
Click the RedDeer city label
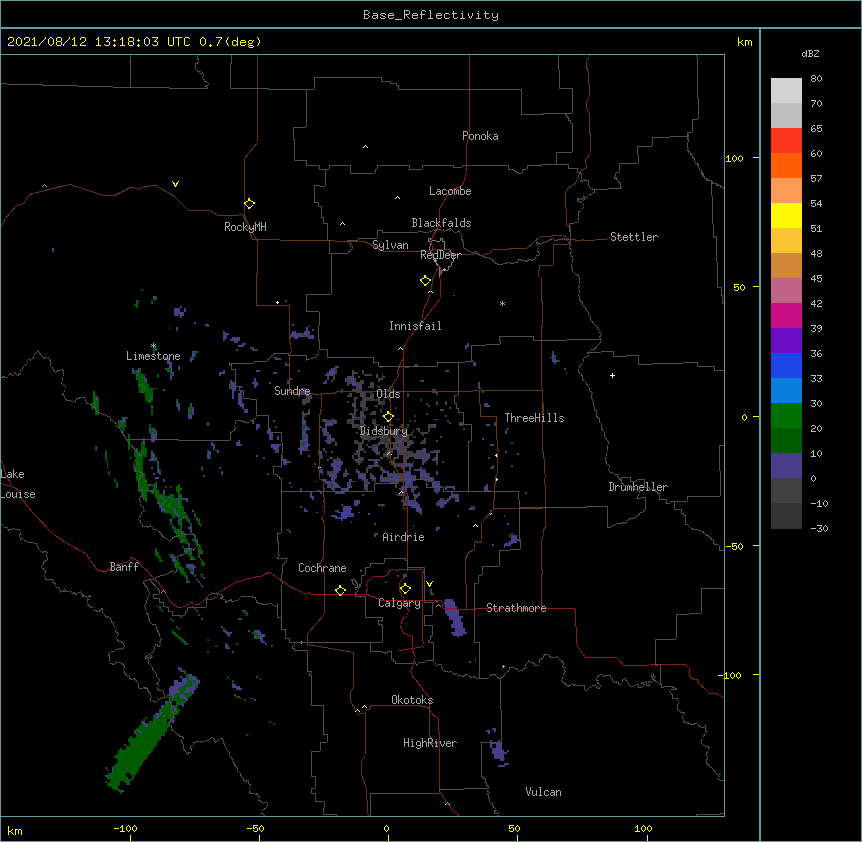pyautogui.click(x=440, y=255)
